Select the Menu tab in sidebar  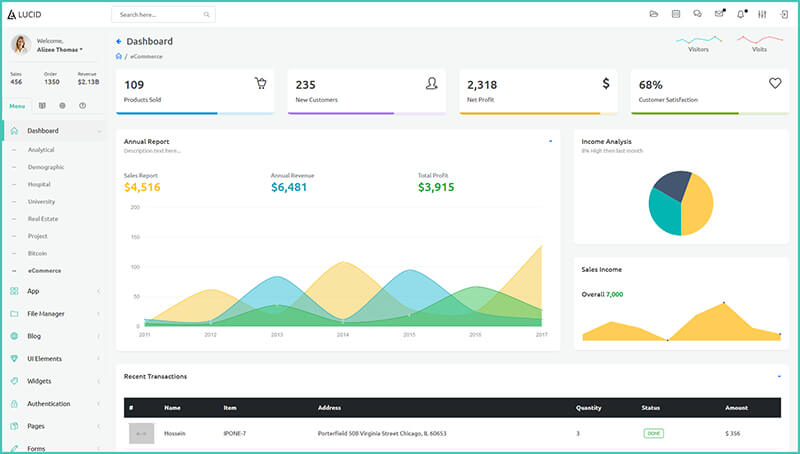point(17,106)
